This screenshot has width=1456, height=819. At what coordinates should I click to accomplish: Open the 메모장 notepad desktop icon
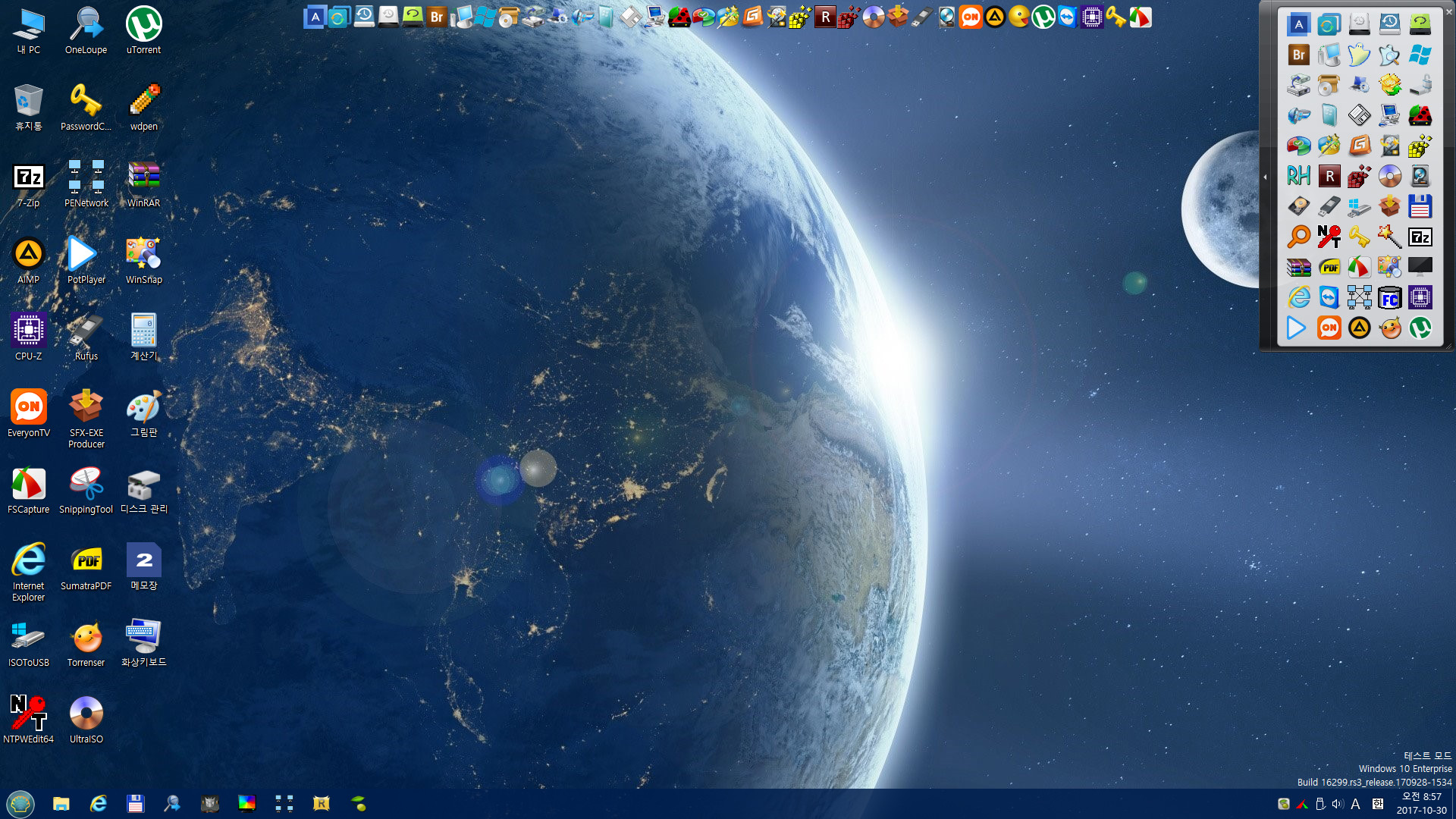tap(143, 567)
